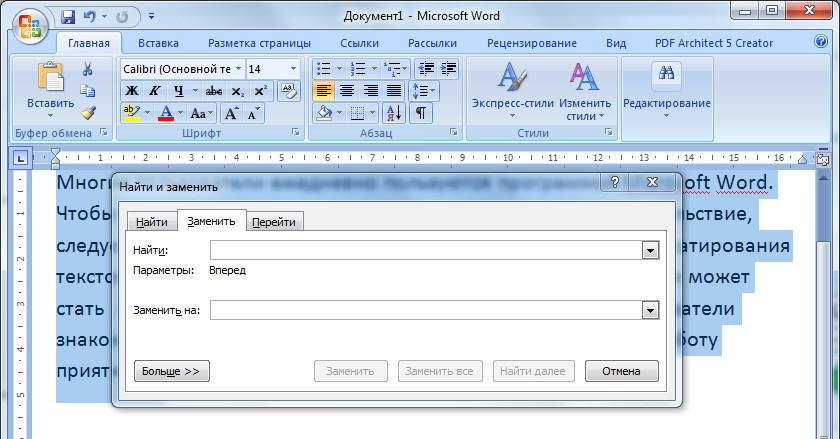Expand numbered list style arrow
The height and width of the screenshot is (439, 840).
tap(373, 69)
